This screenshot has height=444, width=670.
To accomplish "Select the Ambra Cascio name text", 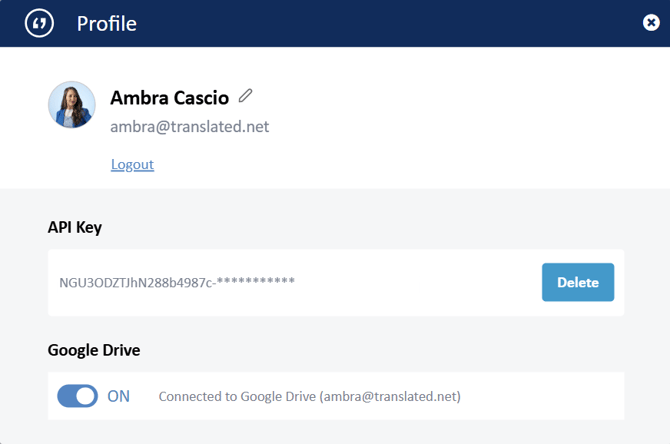I will pos(169,97).
